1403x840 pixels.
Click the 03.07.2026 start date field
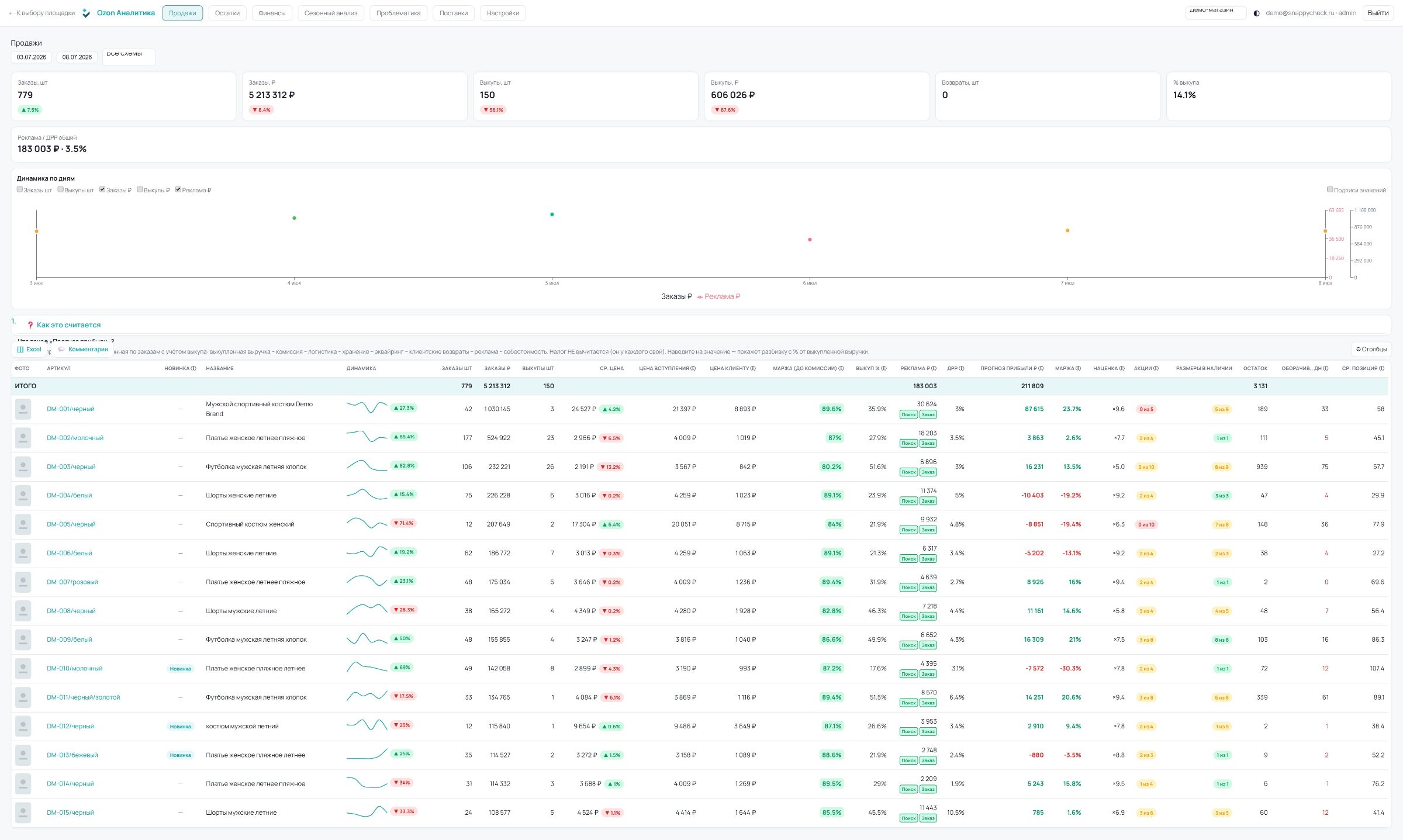coord(32,57)
